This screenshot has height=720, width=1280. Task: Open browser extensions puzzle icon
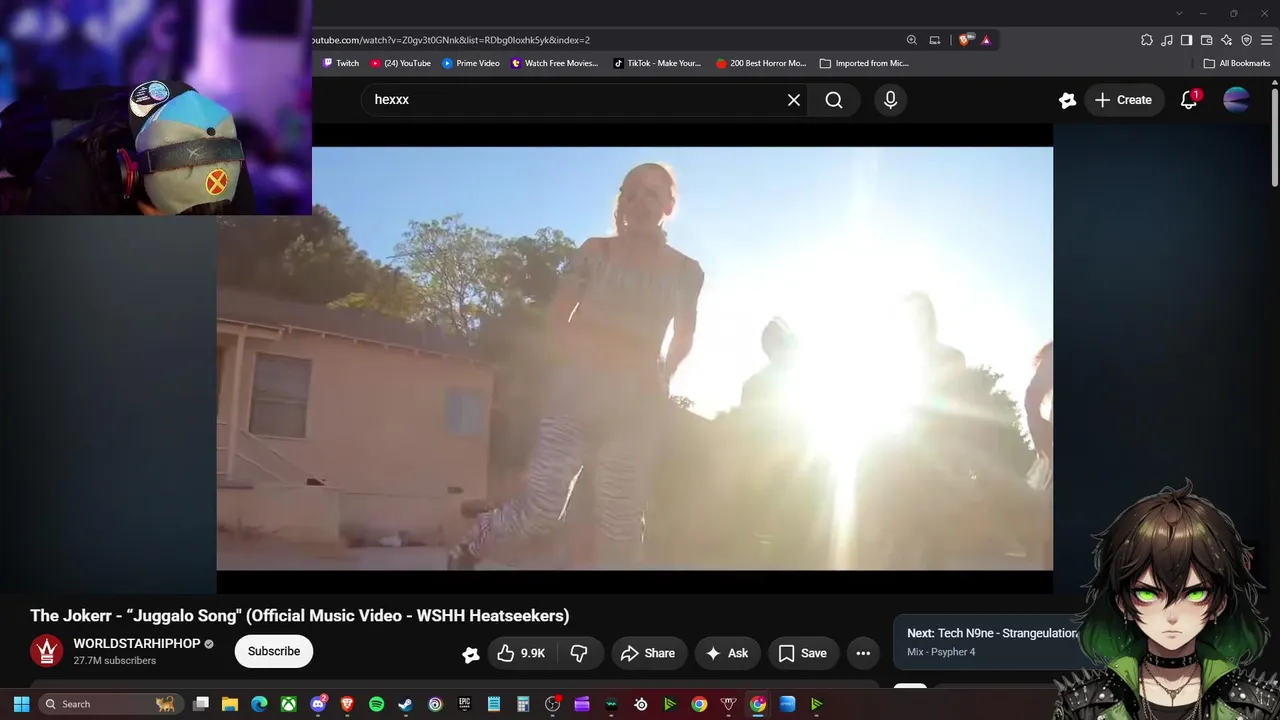pyautogui.click(x=1147, y=40)
